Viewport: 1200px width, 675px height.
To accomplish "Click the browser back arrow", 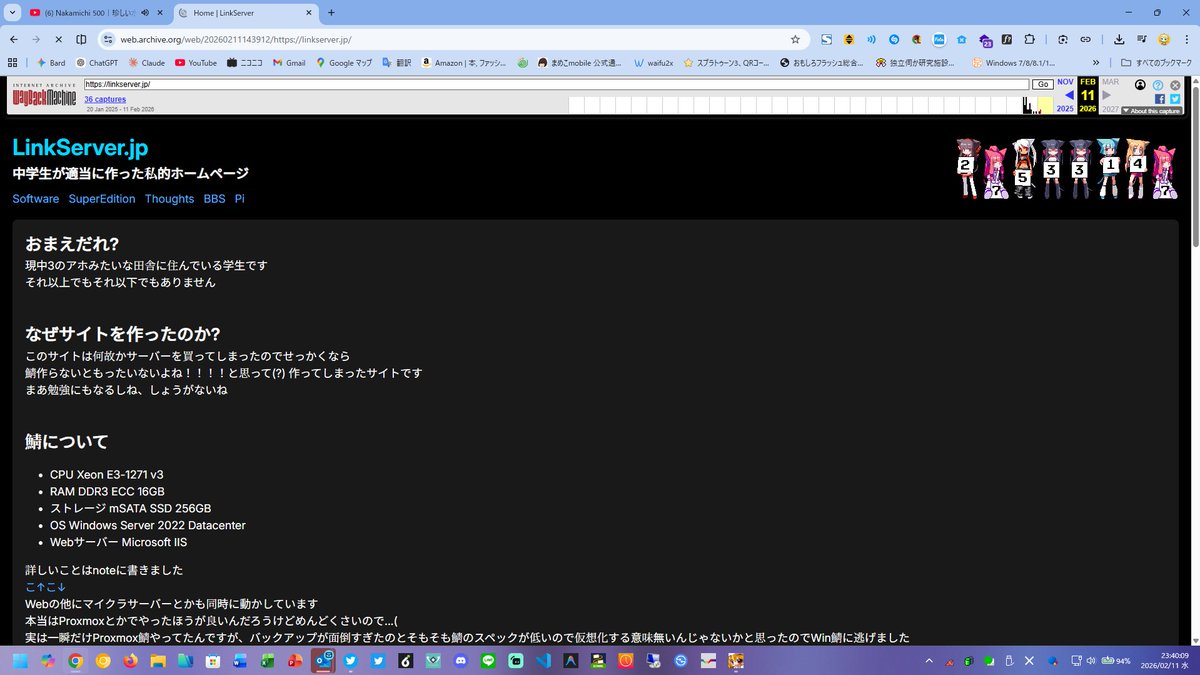I will (14, 39).
